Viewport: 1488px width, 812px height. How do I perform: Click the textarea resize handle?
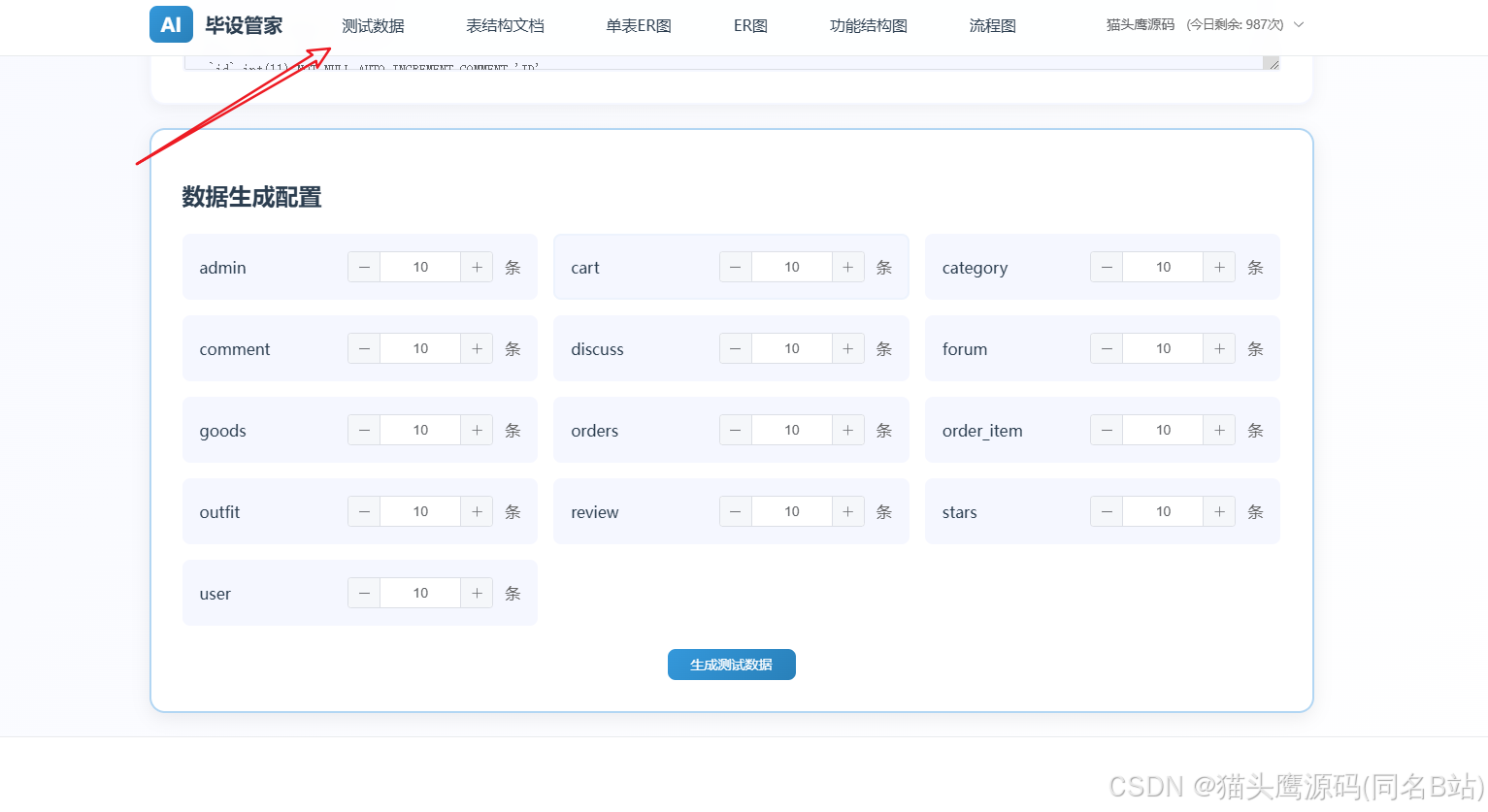[1272, 63]
